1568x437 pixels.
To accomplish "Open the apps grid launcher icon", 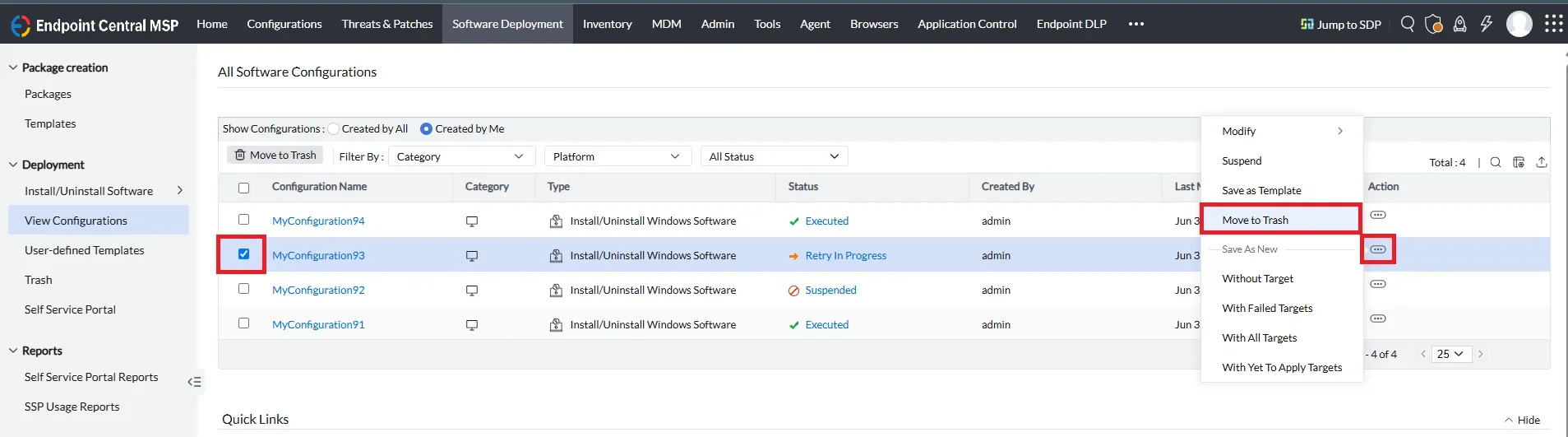I will pyautogui.click(x=1553, y=24).
